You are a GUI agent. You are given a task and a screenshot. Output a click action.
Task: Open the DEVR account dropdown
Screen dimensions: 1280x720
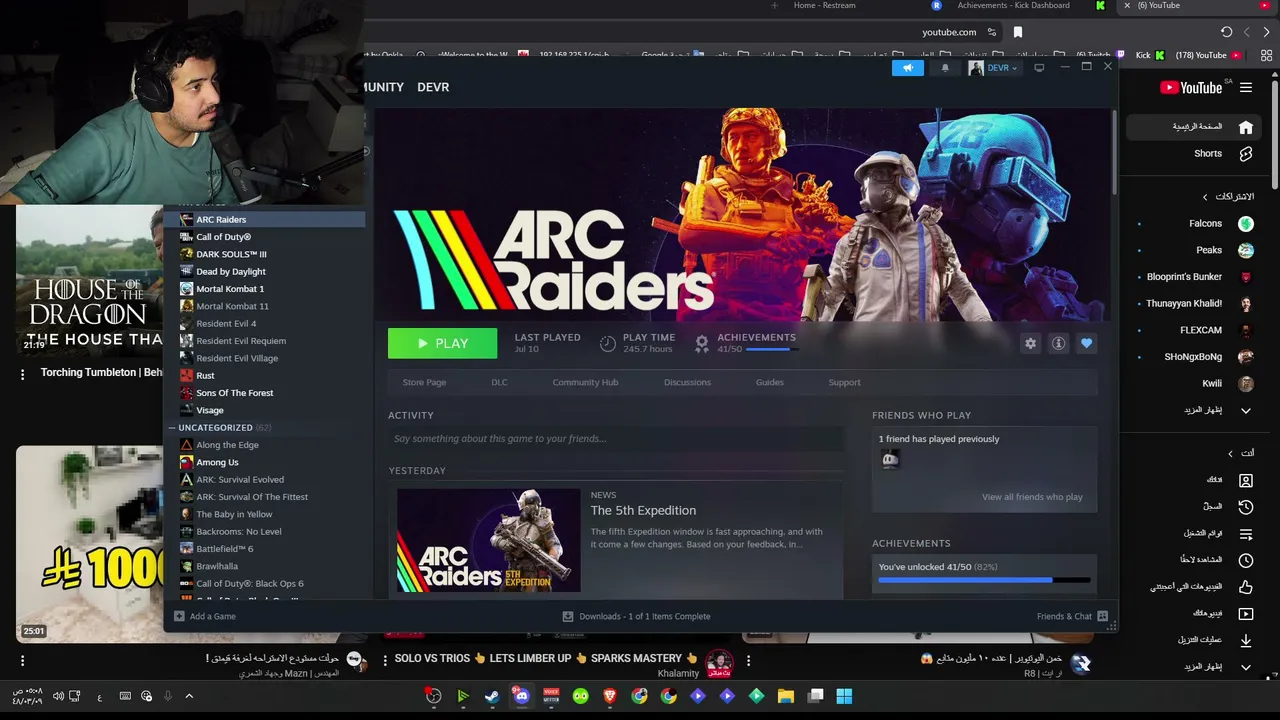pyautogui.click(x=993, y=68)
